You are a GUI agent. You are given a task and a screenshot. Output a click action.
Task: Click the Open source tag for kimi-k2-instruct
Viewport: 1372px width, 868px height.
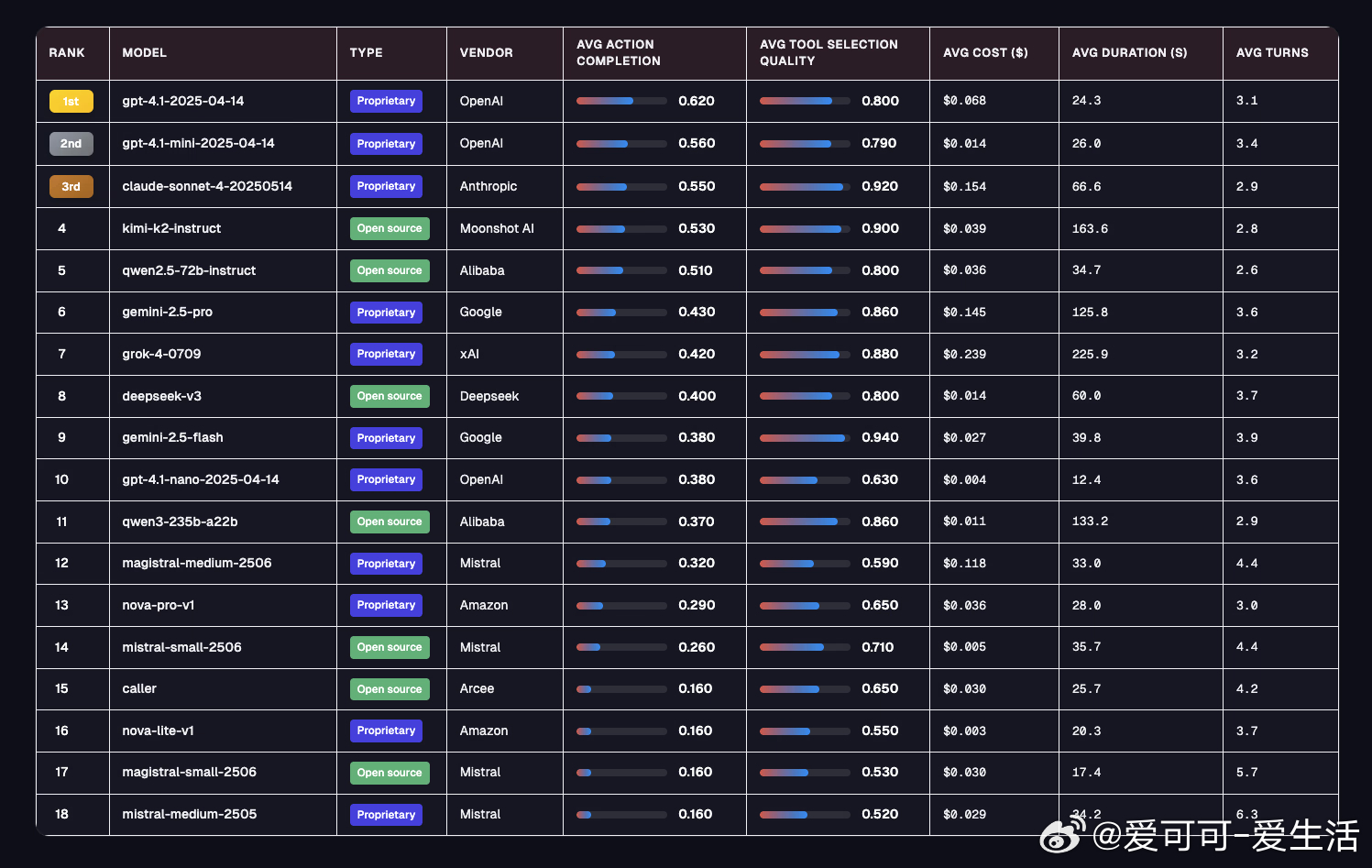390,228
